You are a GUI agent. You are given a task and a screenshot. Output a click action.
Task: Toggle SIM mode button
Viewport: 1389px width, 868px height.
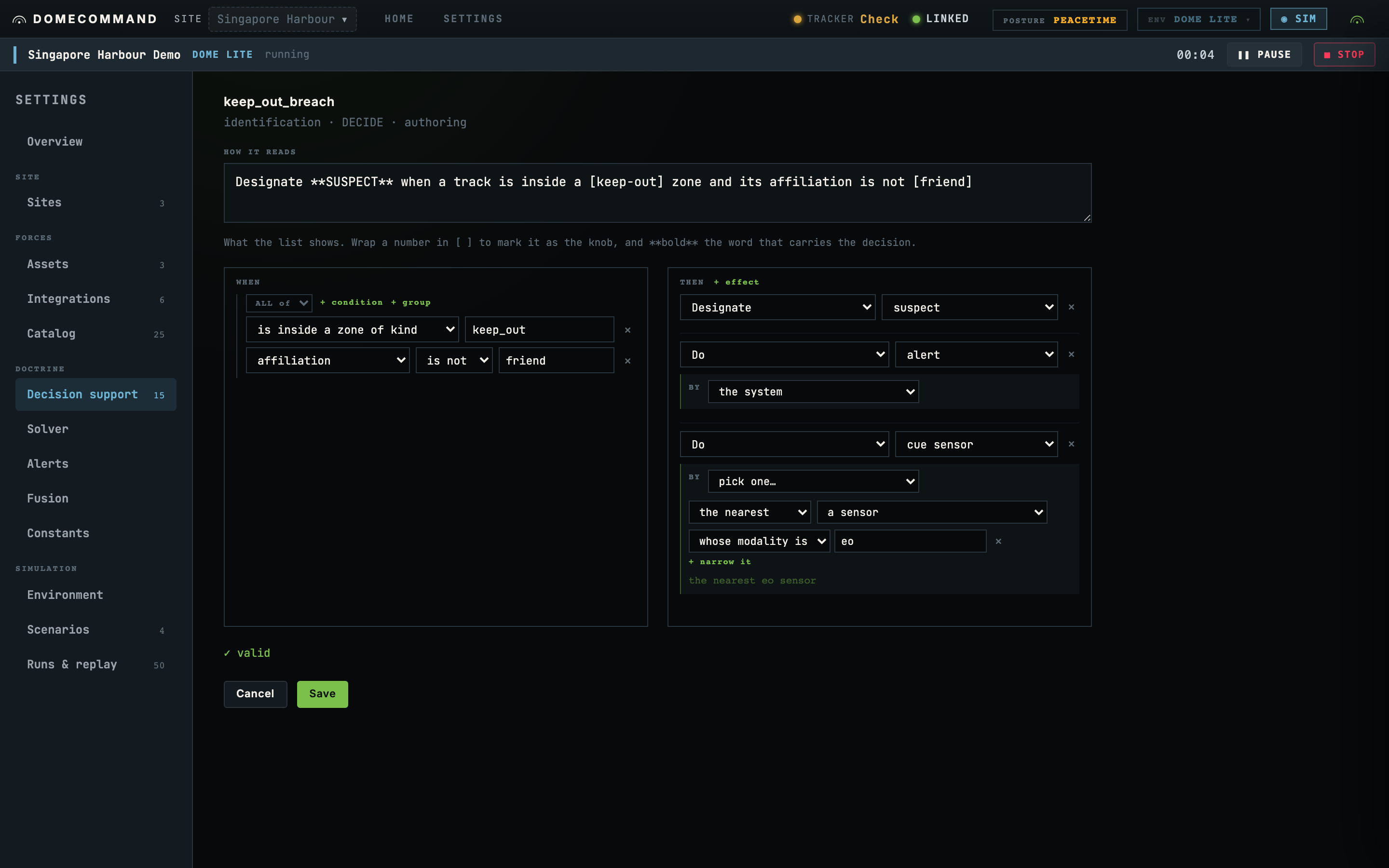point(1298,19)
